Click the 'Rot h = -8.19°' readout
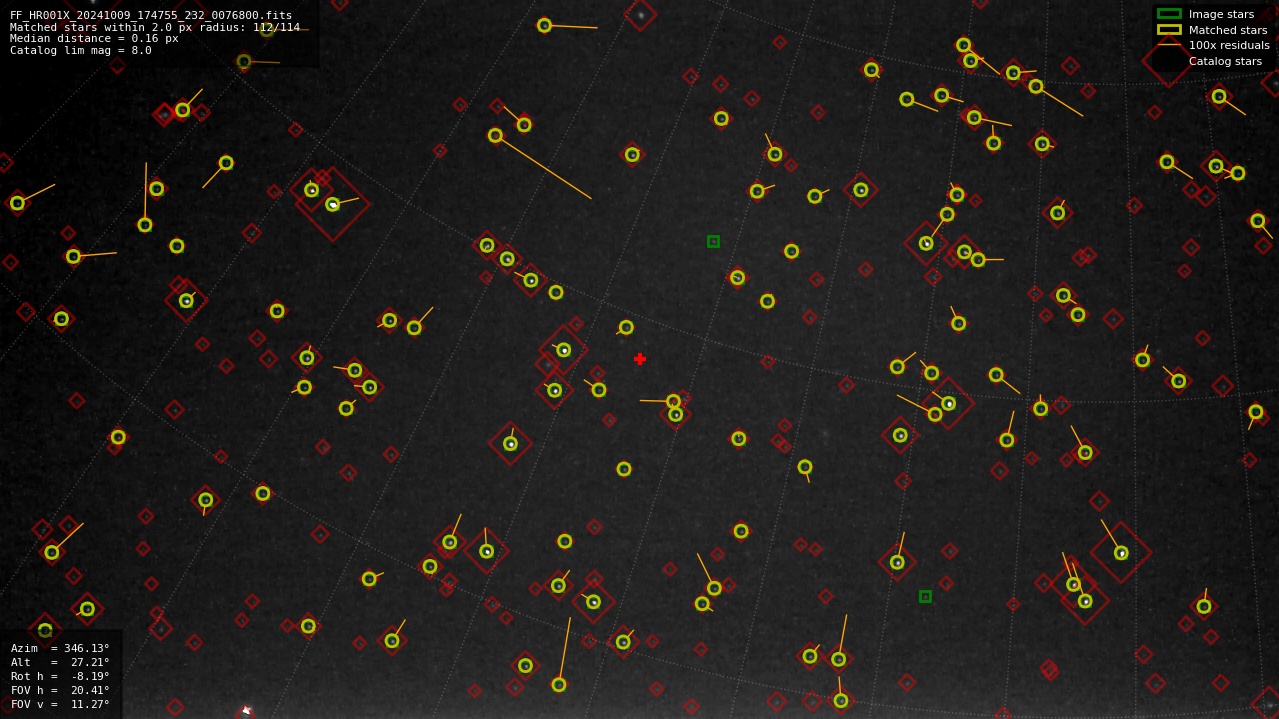 [x=60, y=676]
